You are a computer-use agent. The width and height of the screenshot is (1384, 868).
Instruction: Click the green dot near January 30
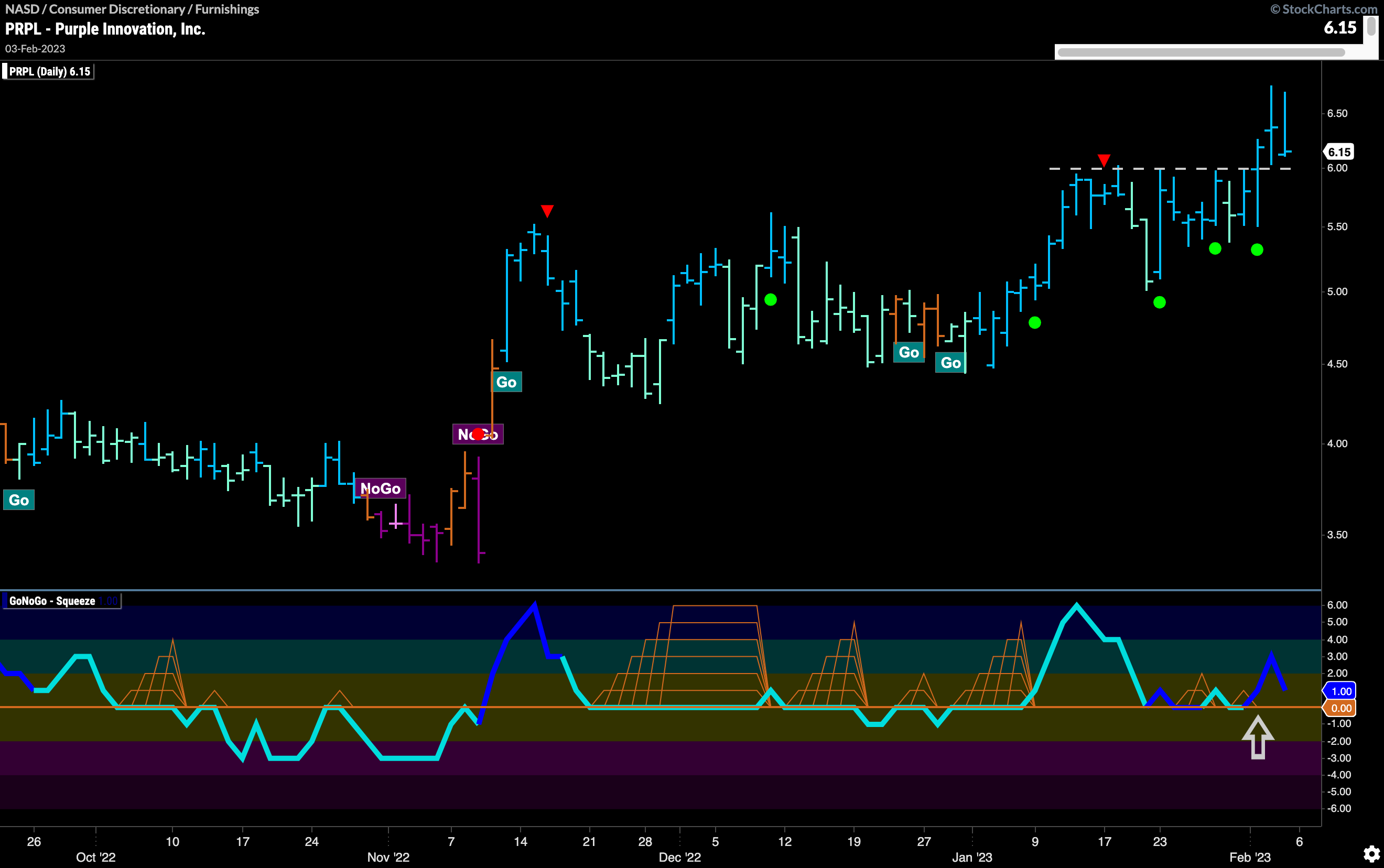pos(1215,248)
